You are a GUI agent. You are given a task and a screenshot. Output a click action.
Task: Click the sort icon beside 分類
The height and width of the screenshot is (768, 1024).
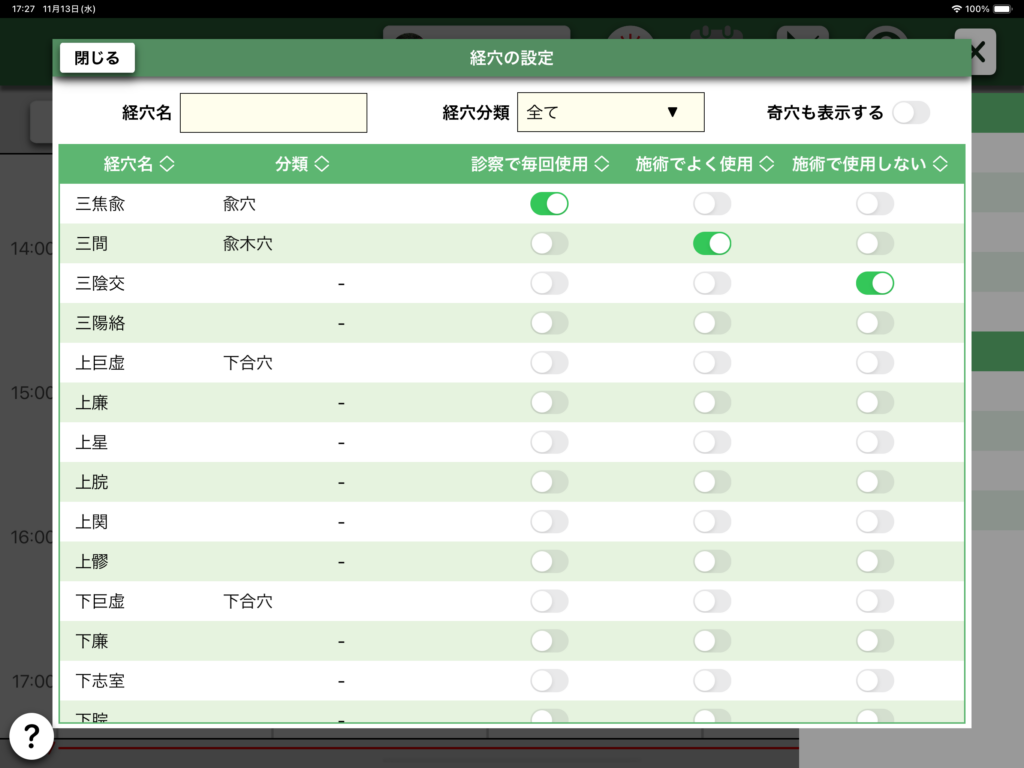(x=322, y=164)
